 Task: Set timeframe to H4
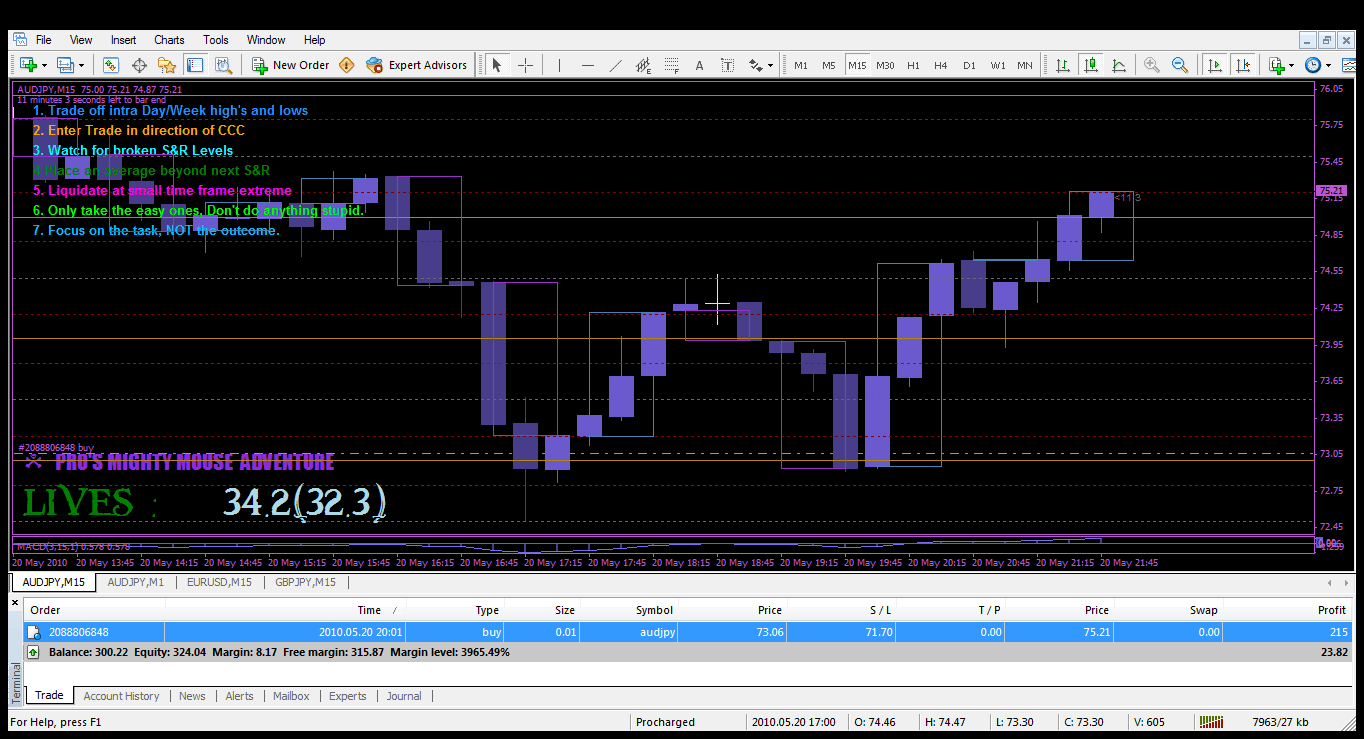pos(940,65)
